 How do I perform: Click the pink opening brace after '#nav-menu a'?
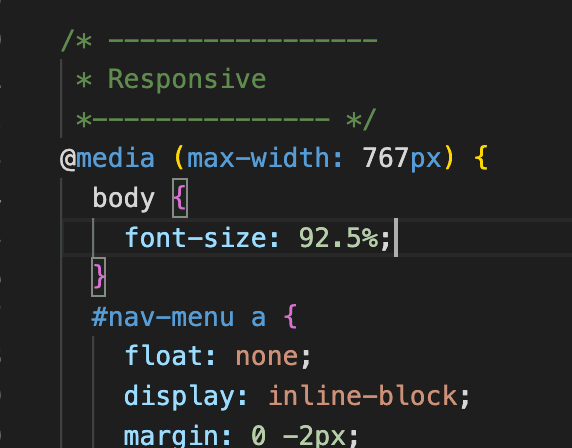click(x=290, y=317)
